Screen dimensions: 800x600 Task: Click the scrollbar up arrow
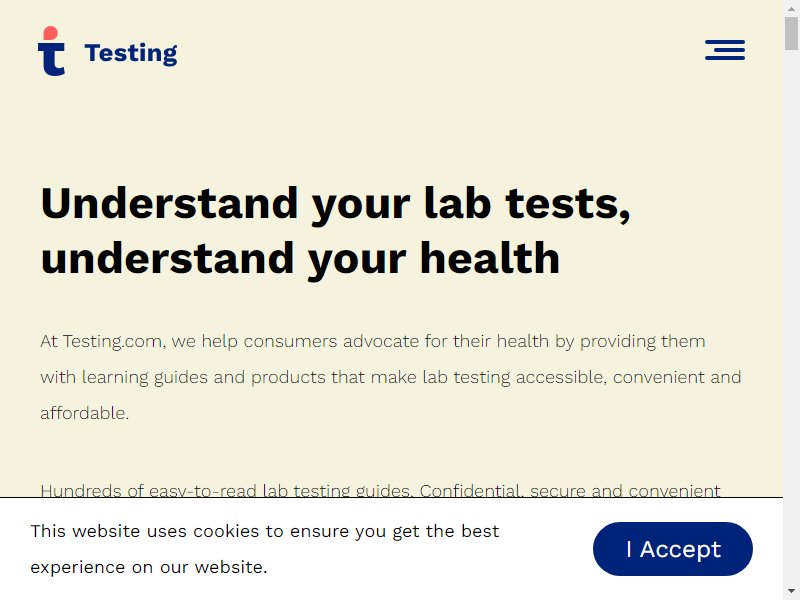[x=791, y=8]
